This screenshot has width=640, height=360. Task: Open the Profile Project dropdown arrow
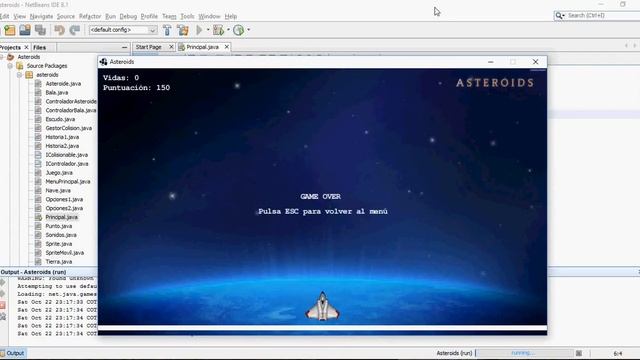tap(249, 30)
